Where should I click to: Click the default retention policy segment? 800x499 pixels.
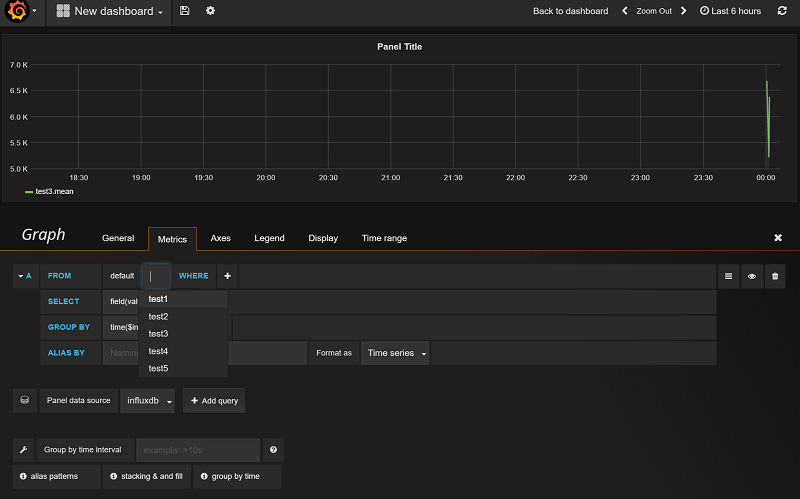[x=122, y=276]
